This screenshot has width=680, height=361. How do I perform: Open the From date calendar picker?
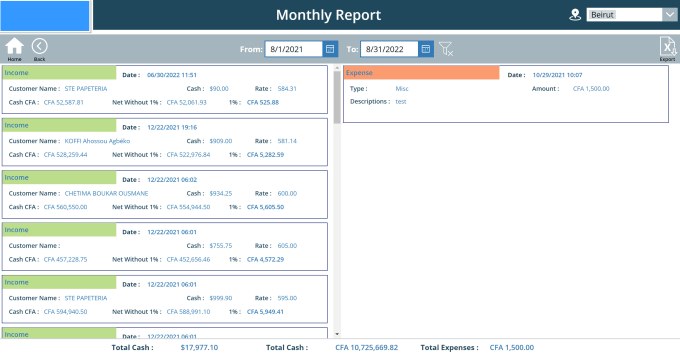[x=330, y=49]
